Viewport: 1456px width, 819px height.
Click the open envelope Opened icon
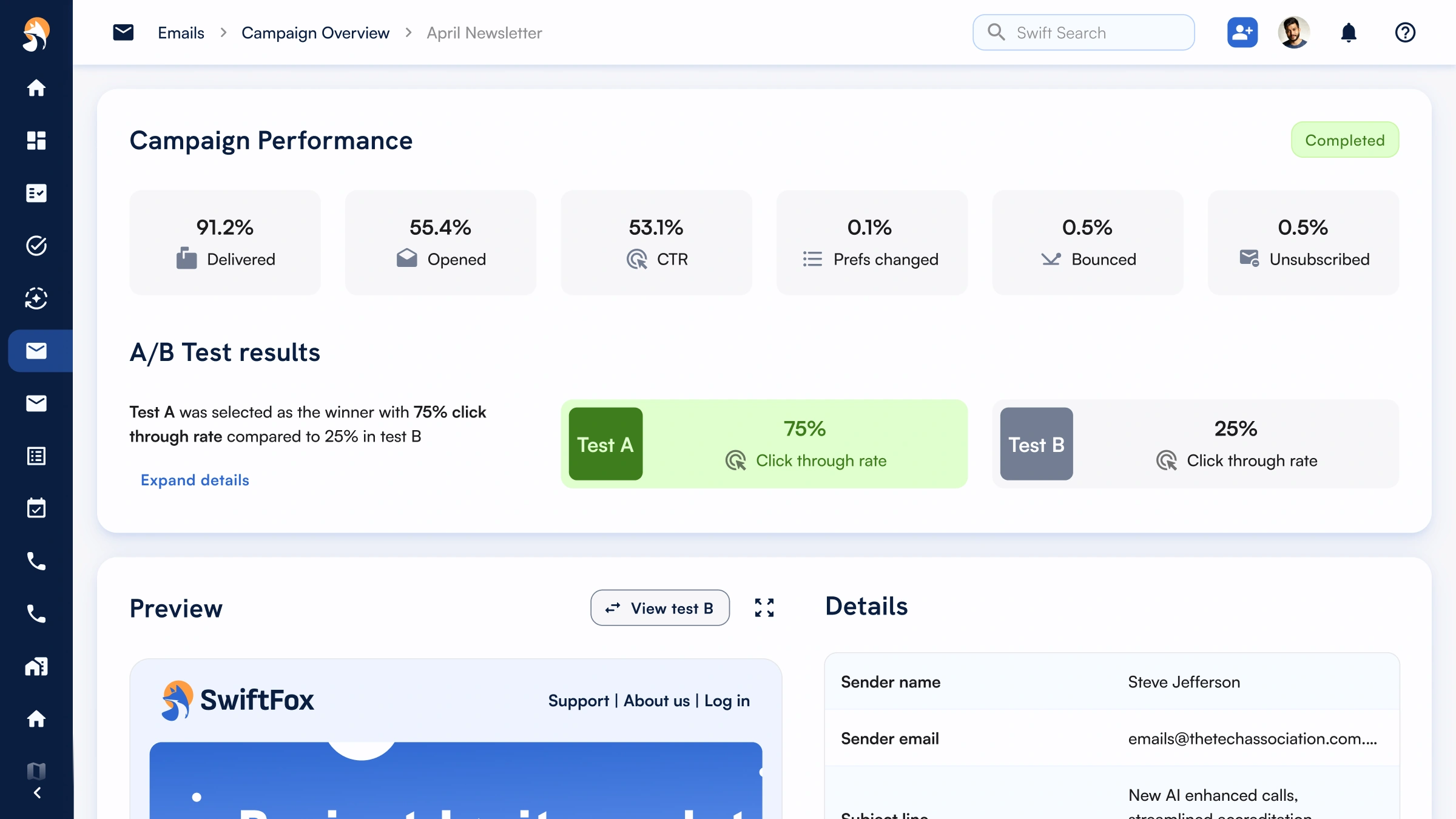tap(406, 258)
